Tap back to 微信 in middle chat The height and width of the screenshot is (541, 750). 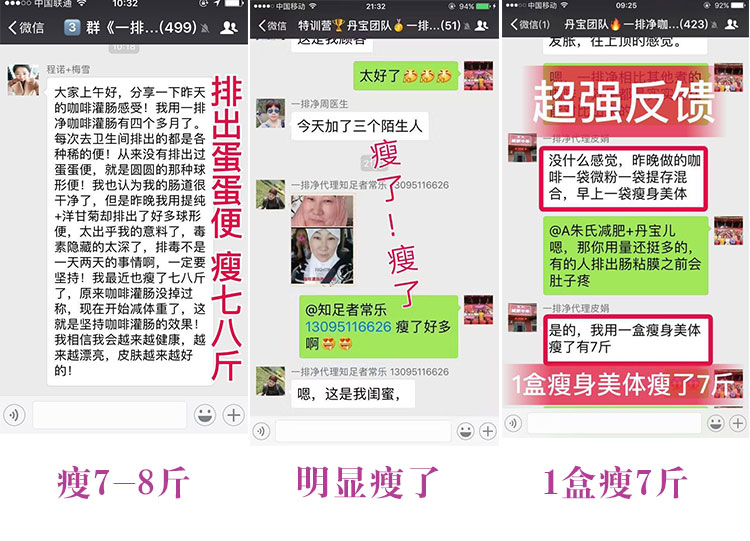tap(273, 26)
